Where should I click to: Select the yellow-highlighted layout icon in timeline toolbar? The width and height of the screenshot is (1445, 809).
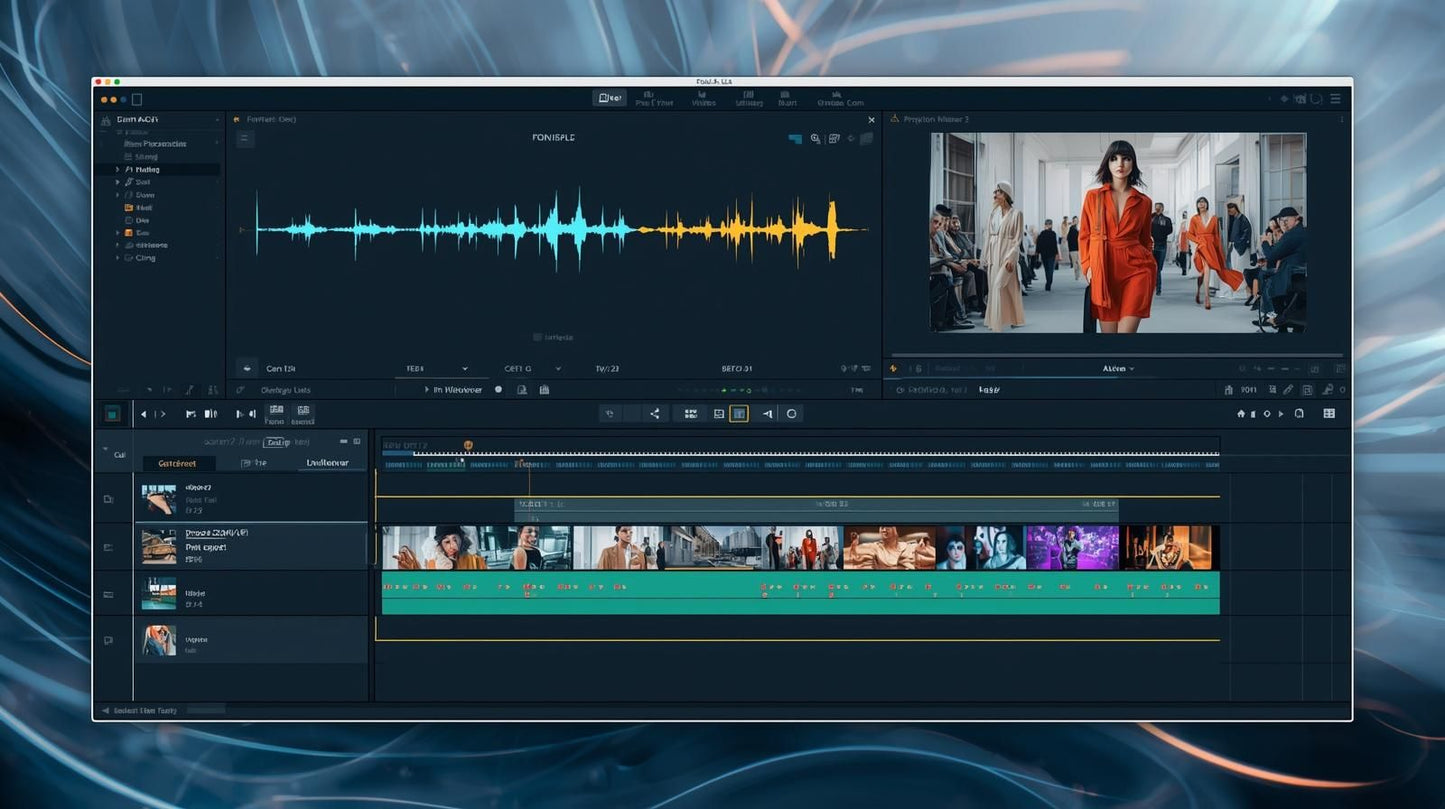pyautogui.click(x=739, y=413)
